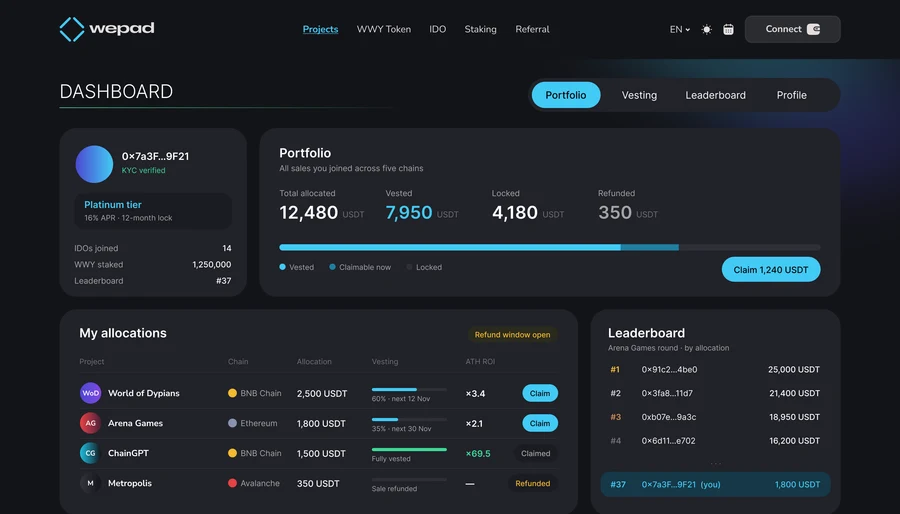
Task: Select leaderboard row #2 0x3fa8...11d7
Action: click(715, 393)
